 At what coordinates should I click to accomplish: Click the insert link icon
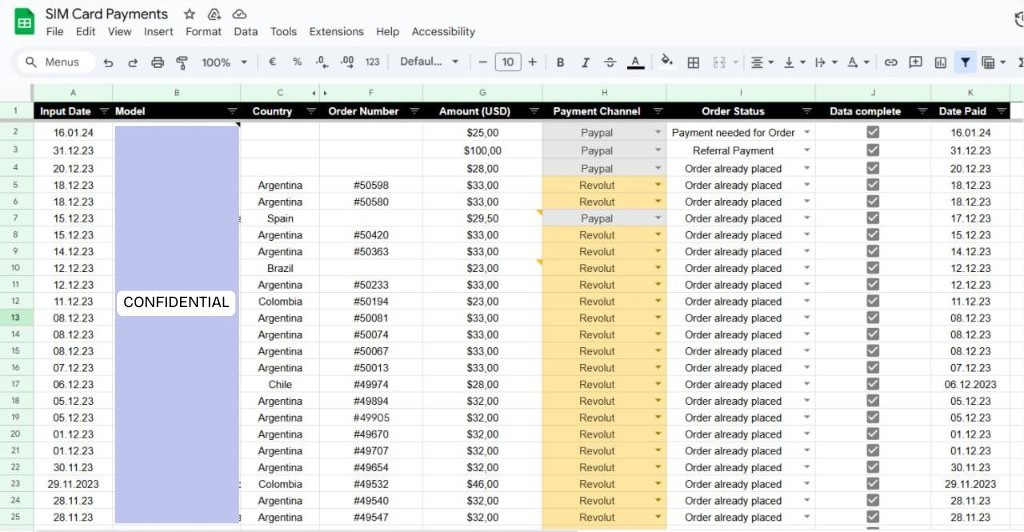click(x=890, y=62)
